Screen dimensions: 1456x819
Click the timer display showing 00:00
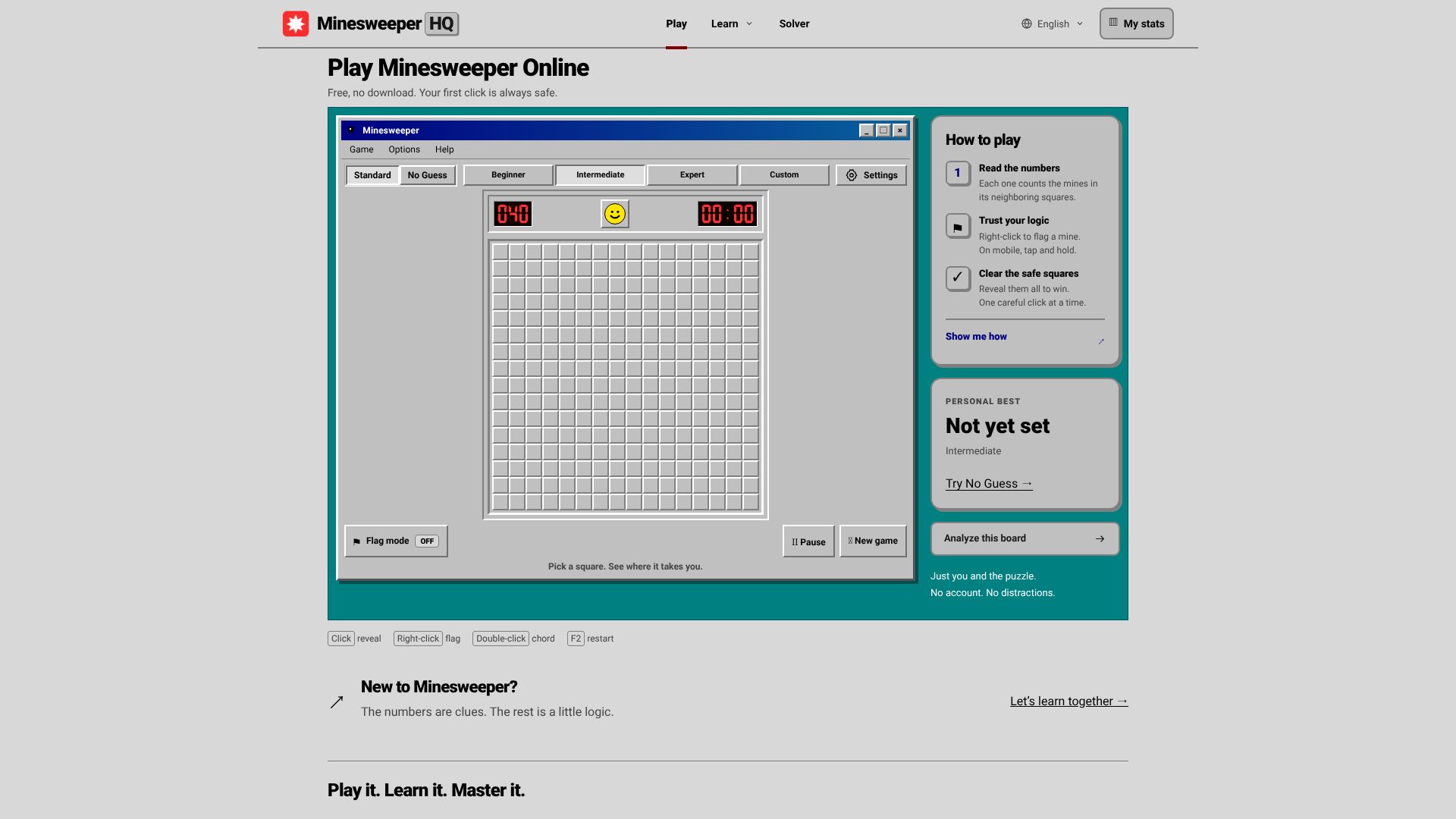click(x=727, y=214)
